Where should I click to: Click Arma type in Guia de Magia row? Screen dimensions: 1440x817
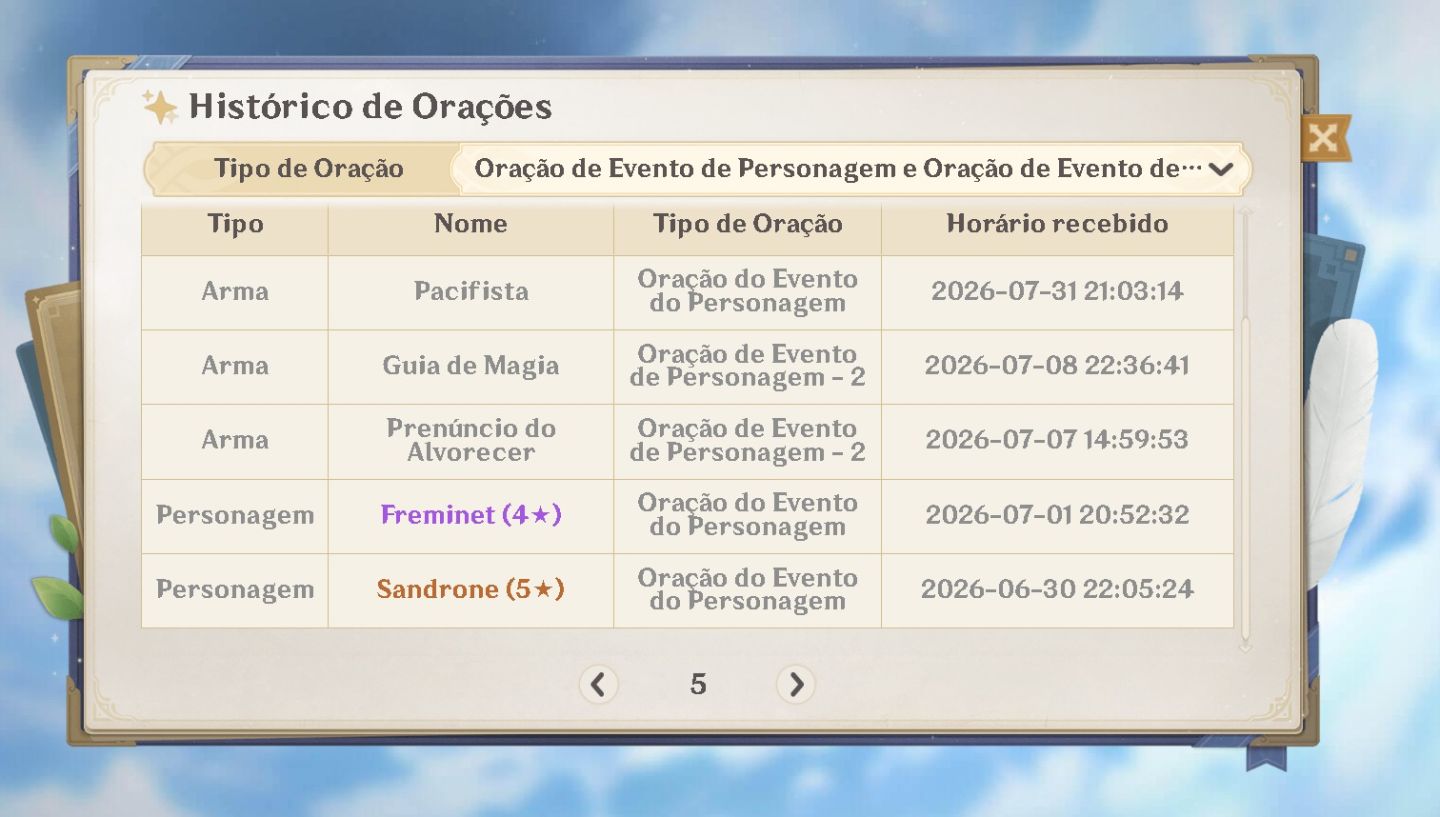[235, 366]
